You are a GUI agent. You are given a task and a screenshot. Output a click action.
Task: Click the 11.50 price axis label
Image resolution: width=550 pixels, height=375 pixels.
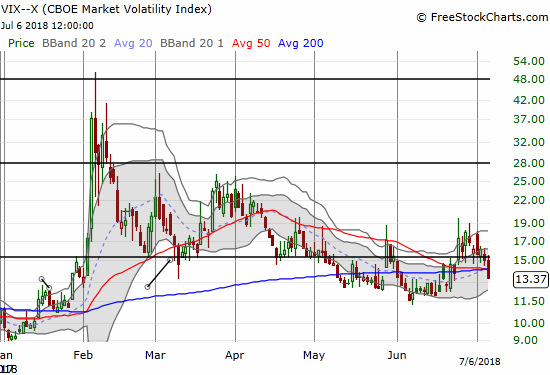[x=529, y=301]
